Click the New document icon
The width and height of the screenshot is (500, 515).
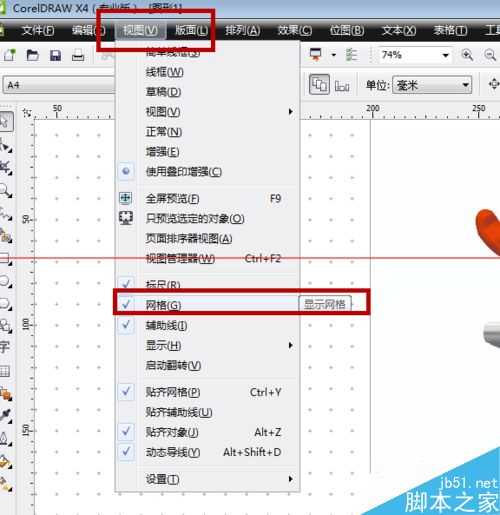10,55
